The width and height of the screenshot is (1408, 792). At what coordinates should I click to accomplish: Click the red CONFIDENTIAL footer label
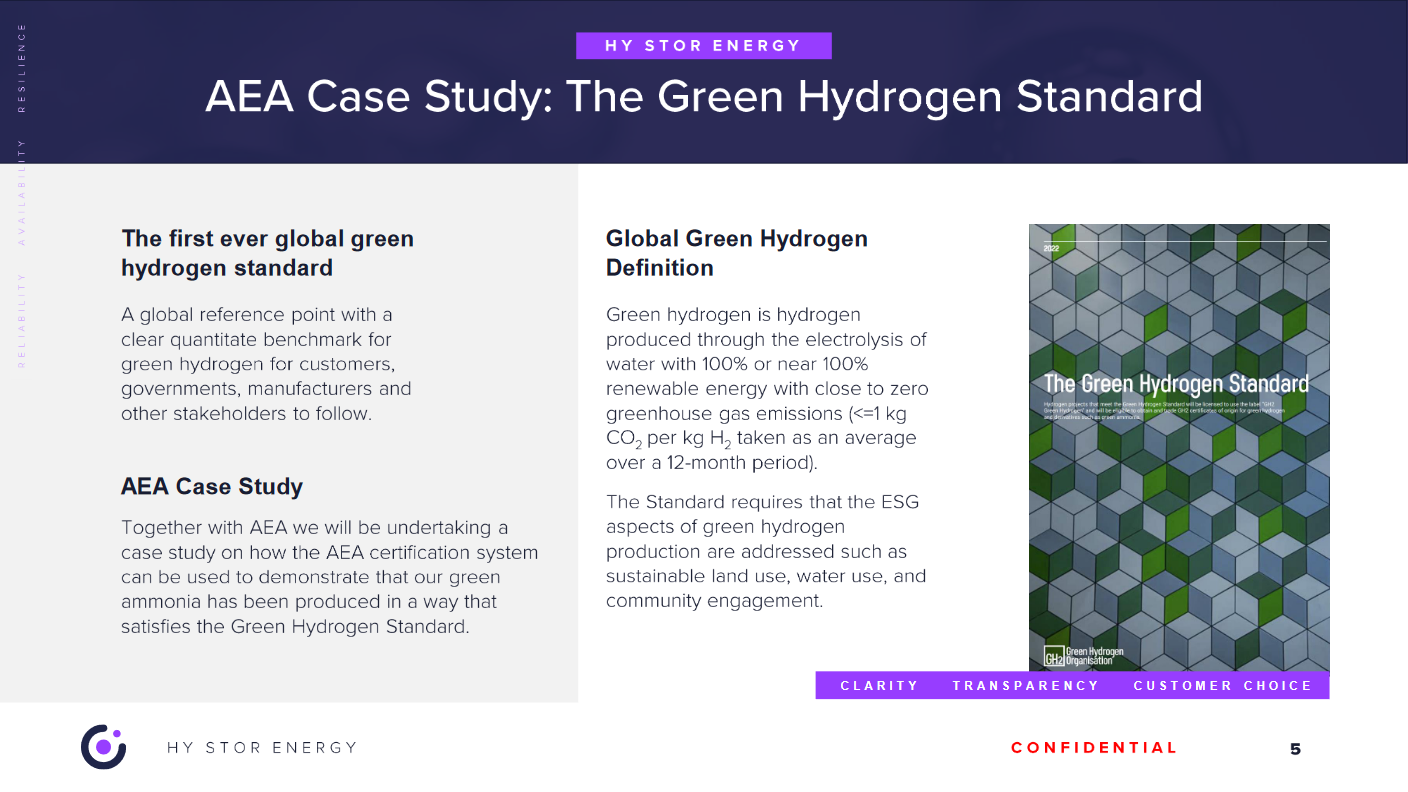[1094, 748]
